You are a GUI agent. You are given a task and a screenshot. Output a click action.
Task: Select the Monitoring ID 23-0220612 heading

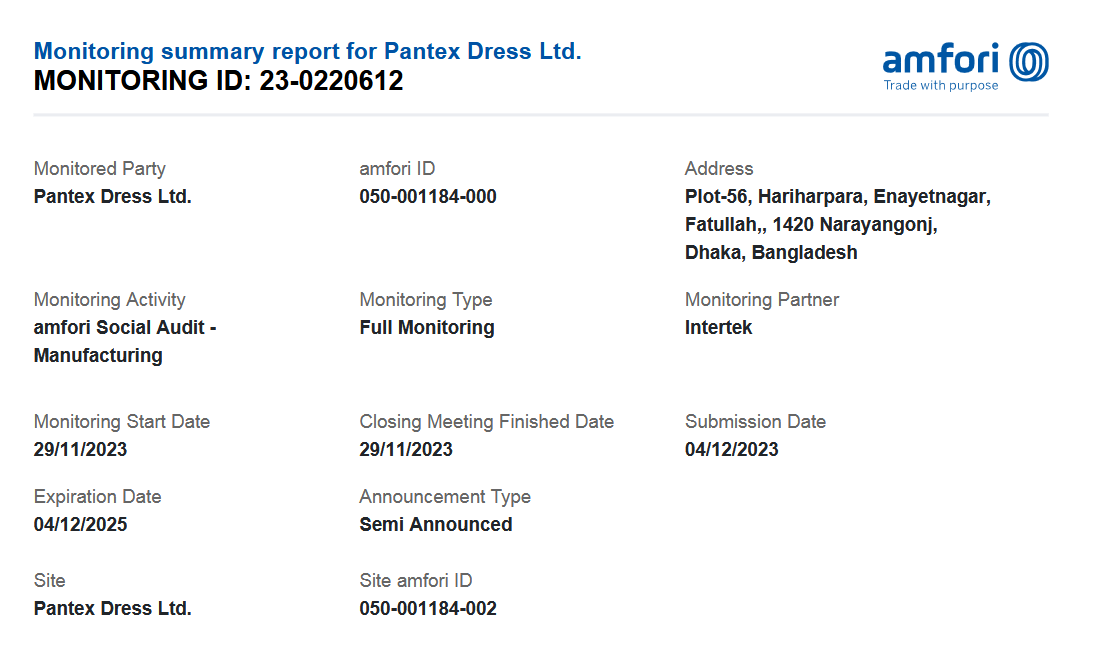coord(218,81)
